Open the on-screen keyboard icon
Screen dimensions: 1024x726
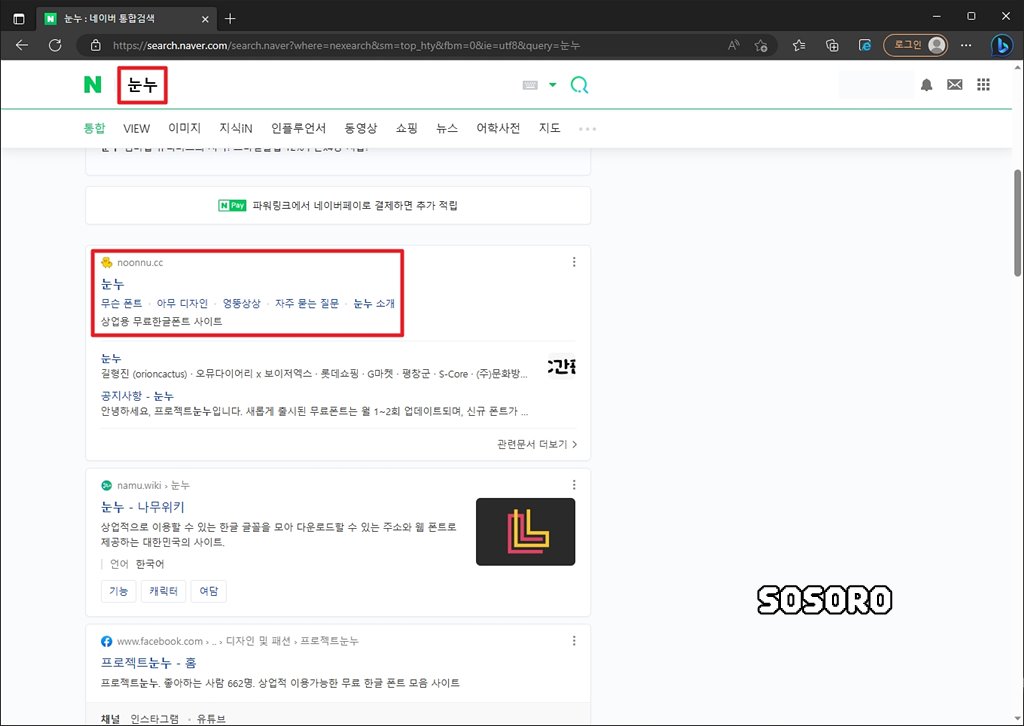point(530,85)
